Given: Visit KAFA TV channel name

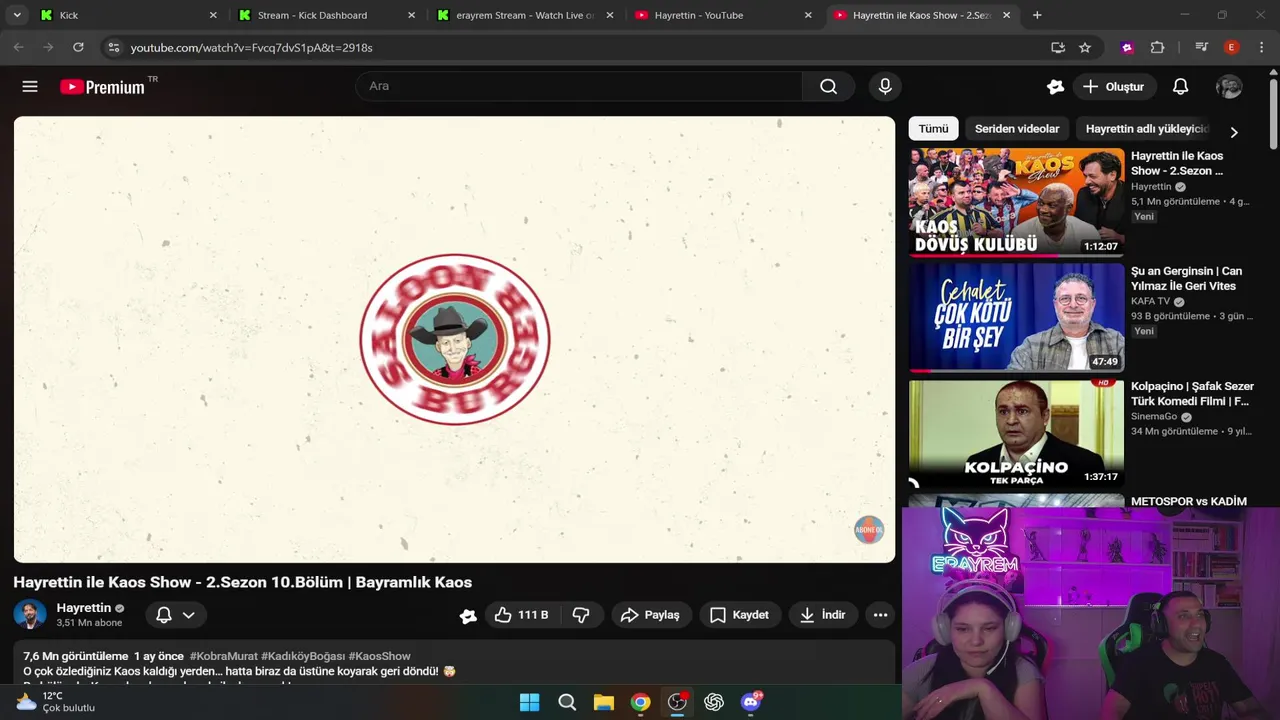Looking at the screenshot, I should pyautogui.click(x=1150, y=301).
